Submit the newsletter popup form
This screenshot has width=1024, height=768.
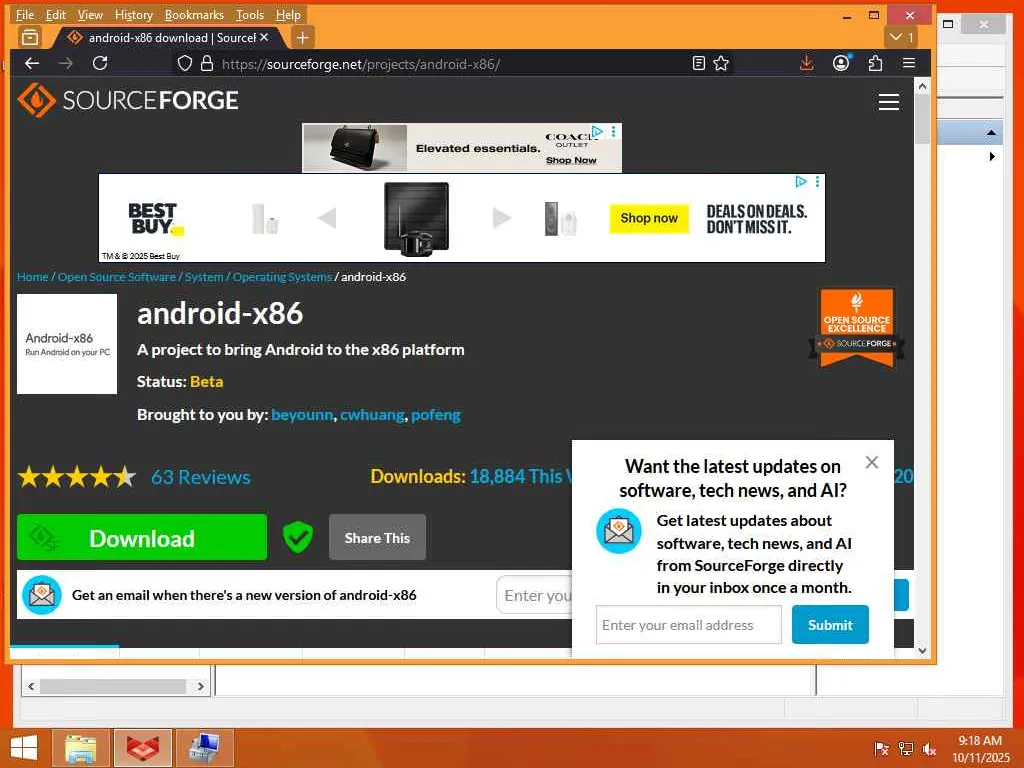coord(830,625)
